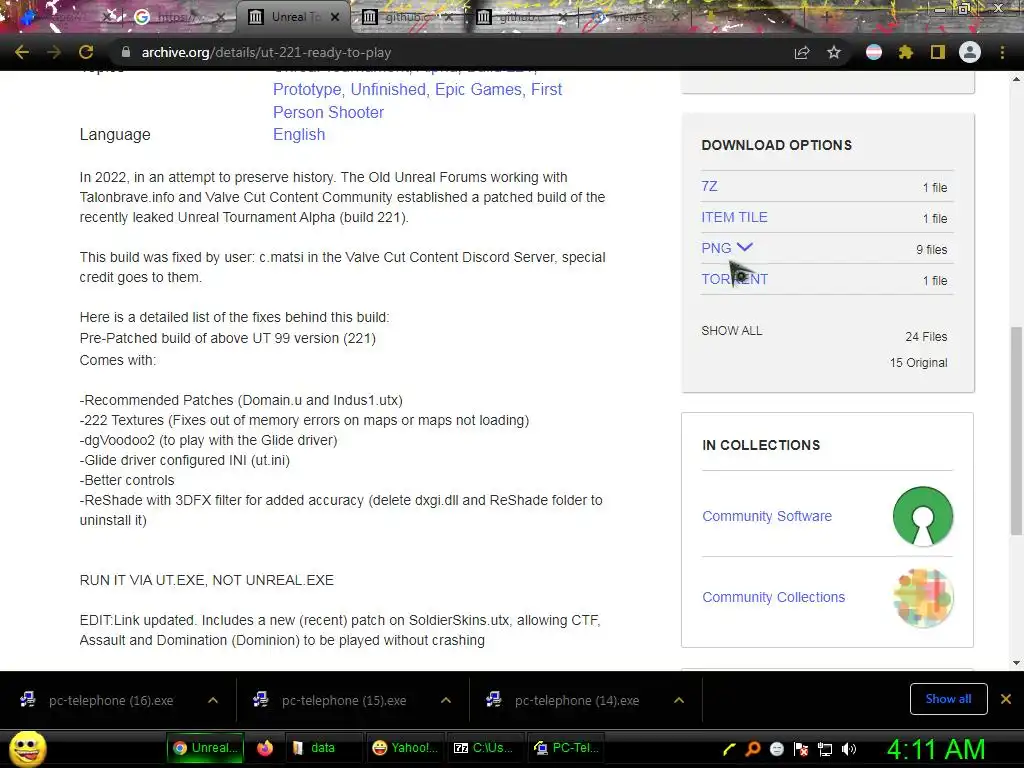Screen dimensions: 1024x768
Task: Toggle the browser side panel icon
Action: click(x=938, y=52)
